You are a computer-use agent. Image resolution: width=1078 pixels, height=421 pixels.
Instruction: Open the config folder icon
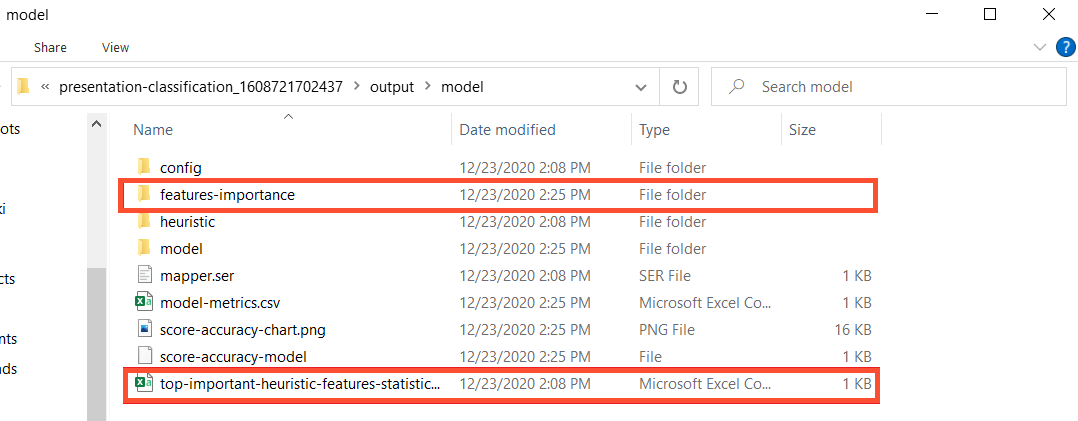point(144,167)
